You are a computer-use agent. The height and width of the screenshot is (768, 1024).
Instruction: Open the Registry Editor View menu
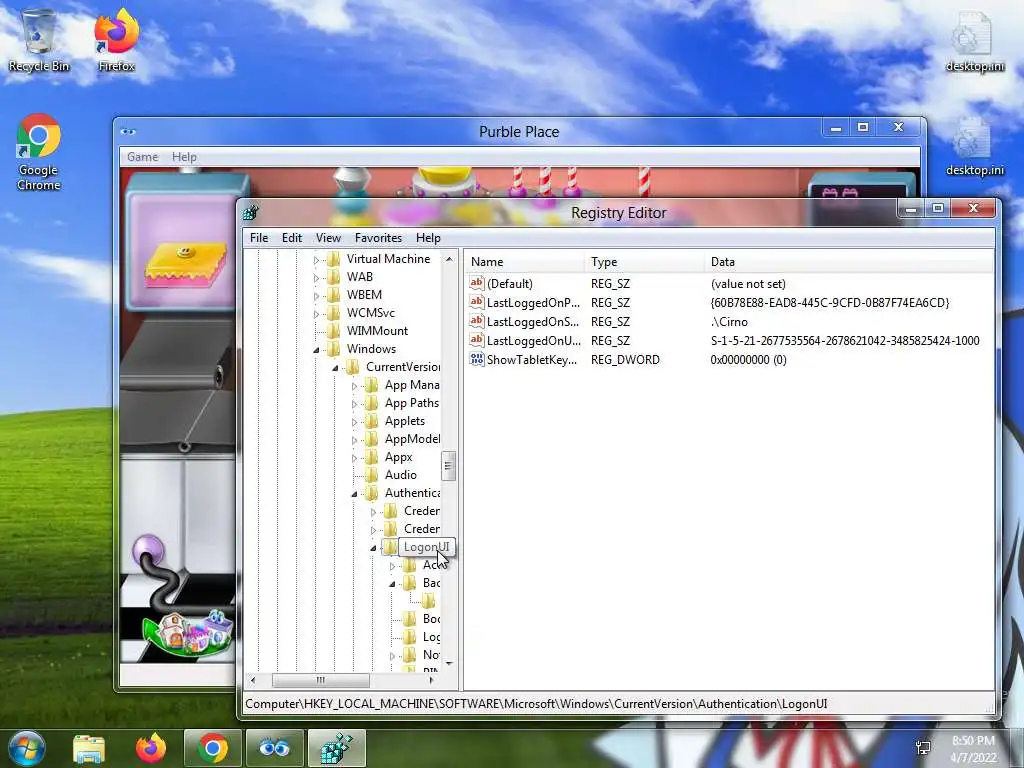click(x=328, y=238)
